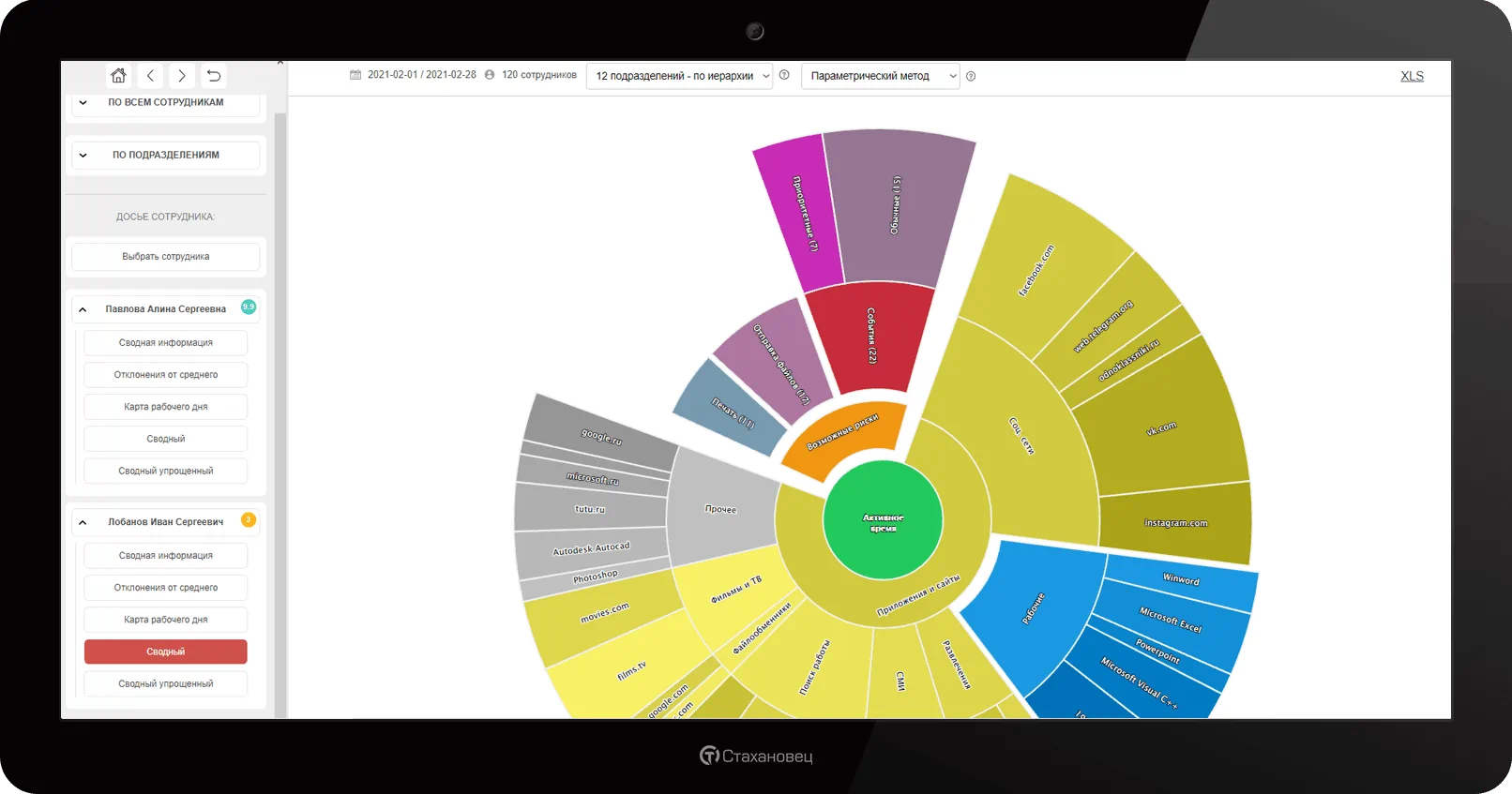
Task: Open the Параметрический метод dropdown
Action: [880, 76]
